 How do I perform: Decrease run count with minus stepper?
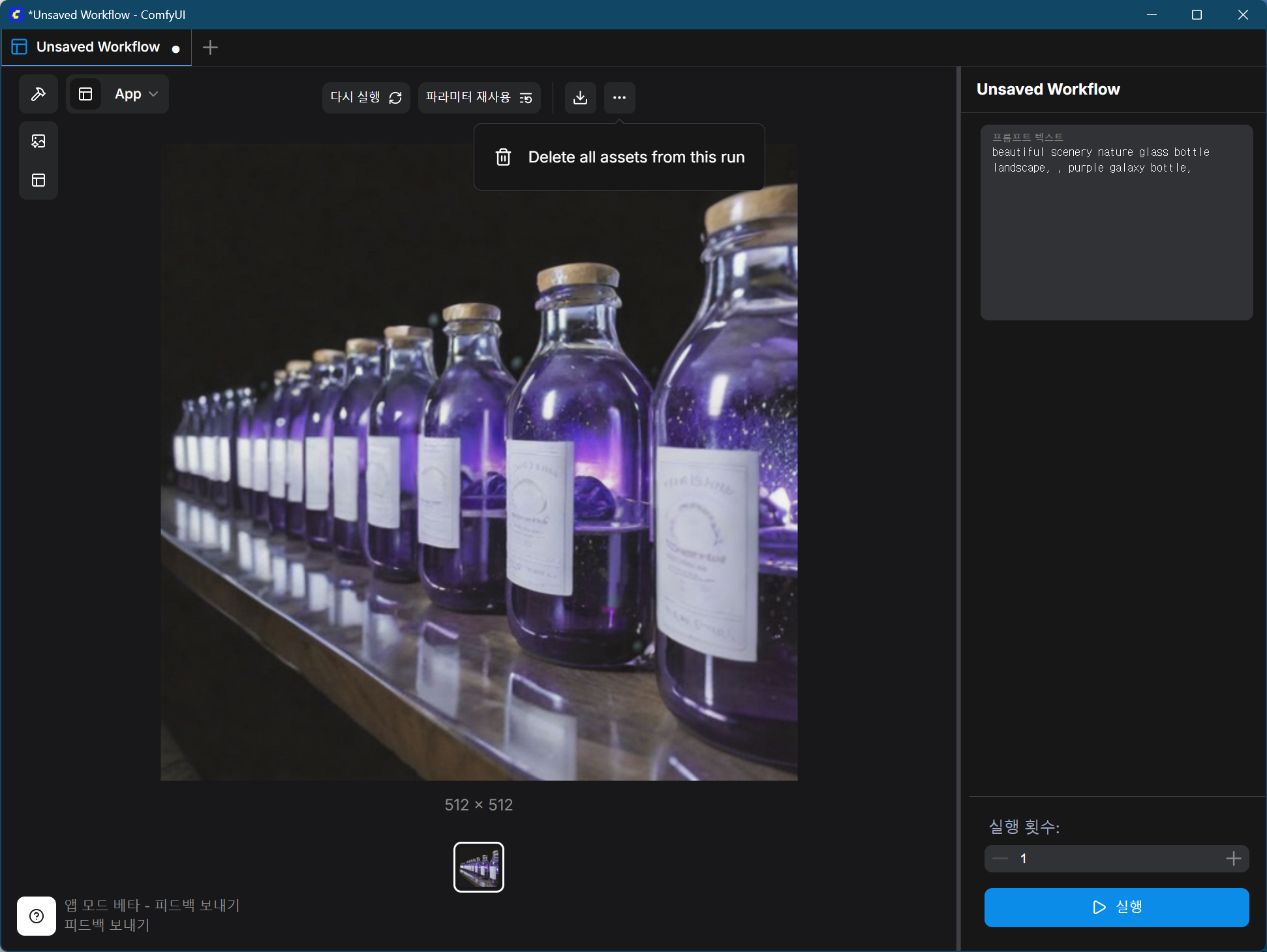1000,859
